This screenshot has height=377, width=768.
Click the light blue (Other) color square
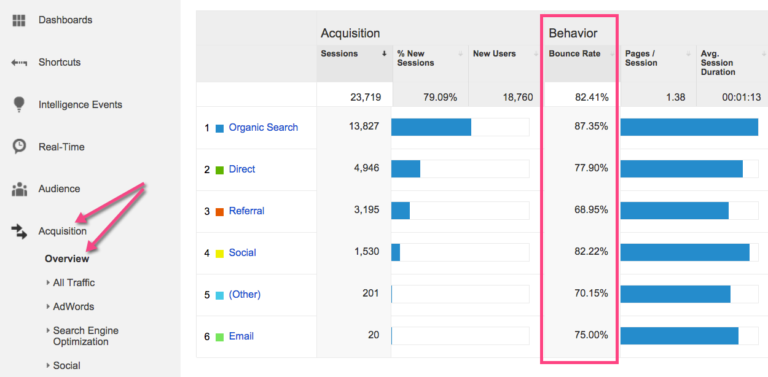(220, 295)
